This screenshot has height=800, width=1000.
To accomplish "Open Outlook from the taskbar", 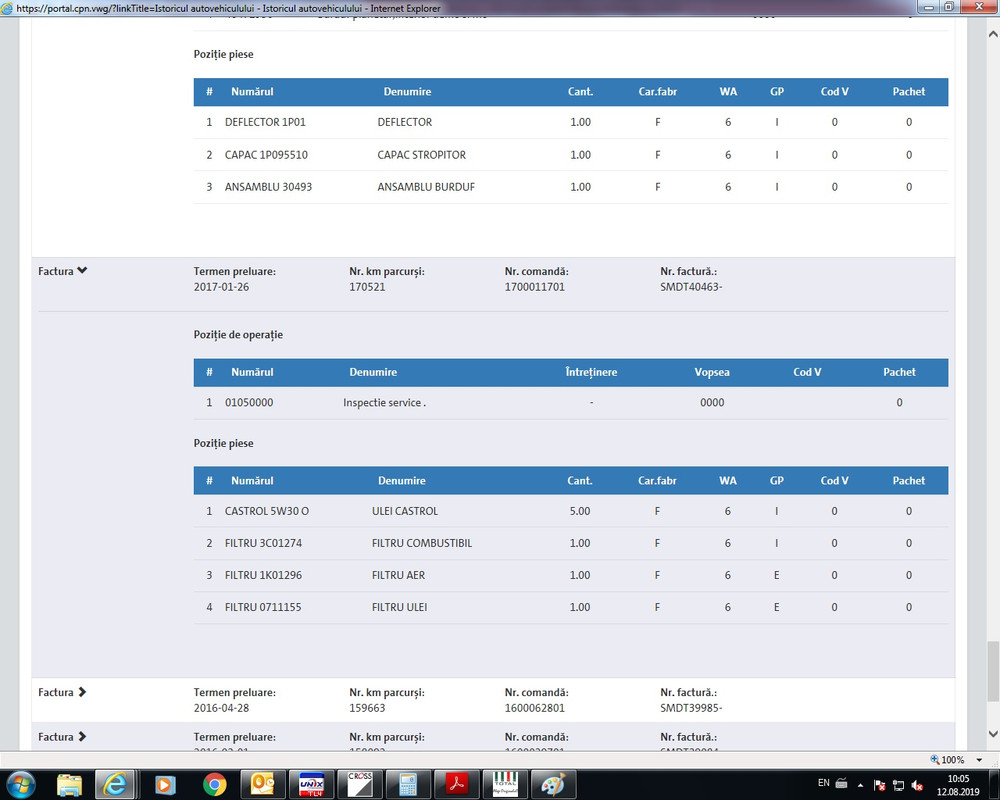I will [262, 784].
